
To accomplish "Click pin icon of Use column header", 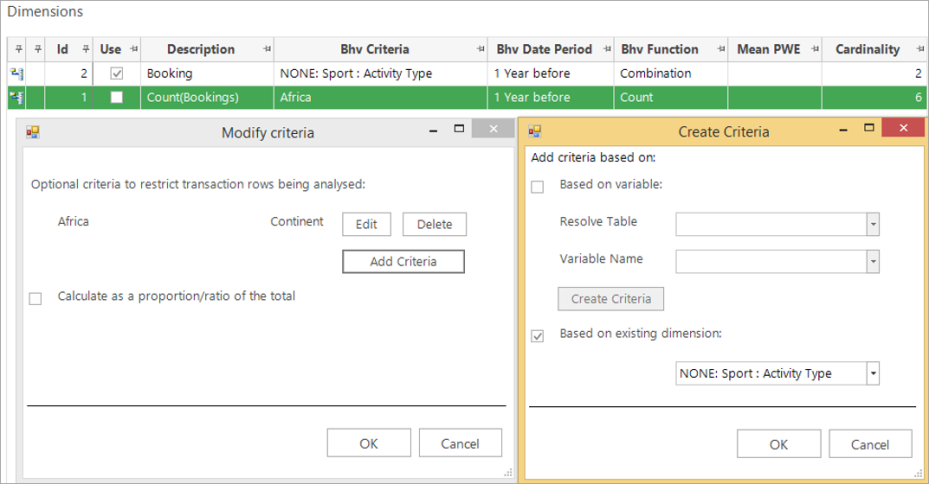I will click(x=134, y=49).
